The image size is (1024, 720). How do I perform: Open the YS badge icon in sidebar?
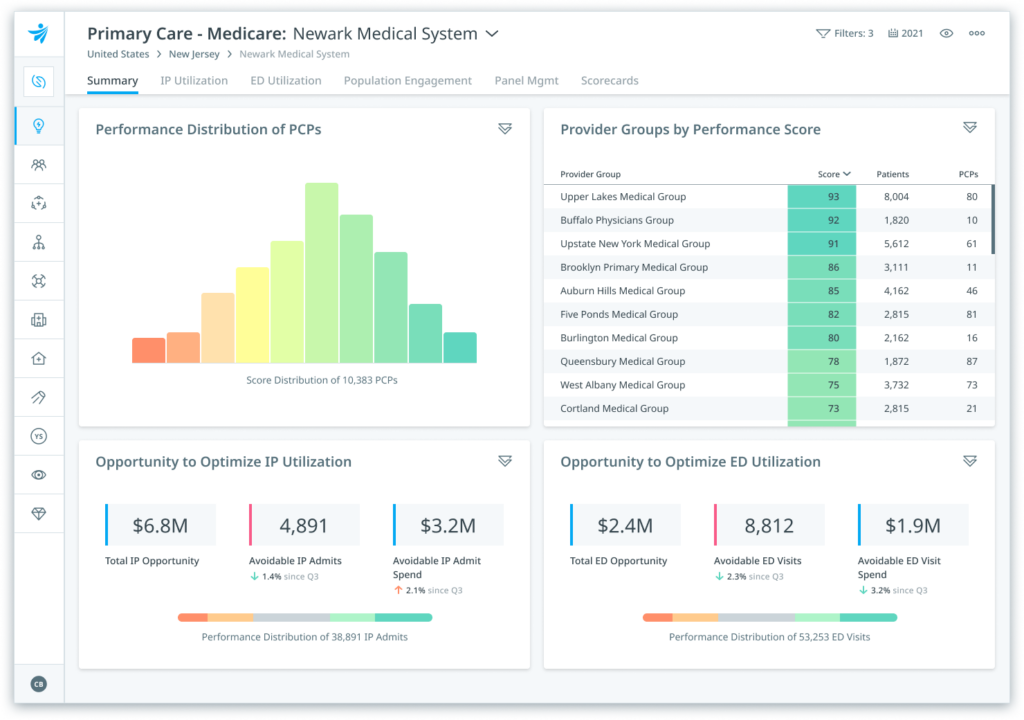(x=38, y=435)
